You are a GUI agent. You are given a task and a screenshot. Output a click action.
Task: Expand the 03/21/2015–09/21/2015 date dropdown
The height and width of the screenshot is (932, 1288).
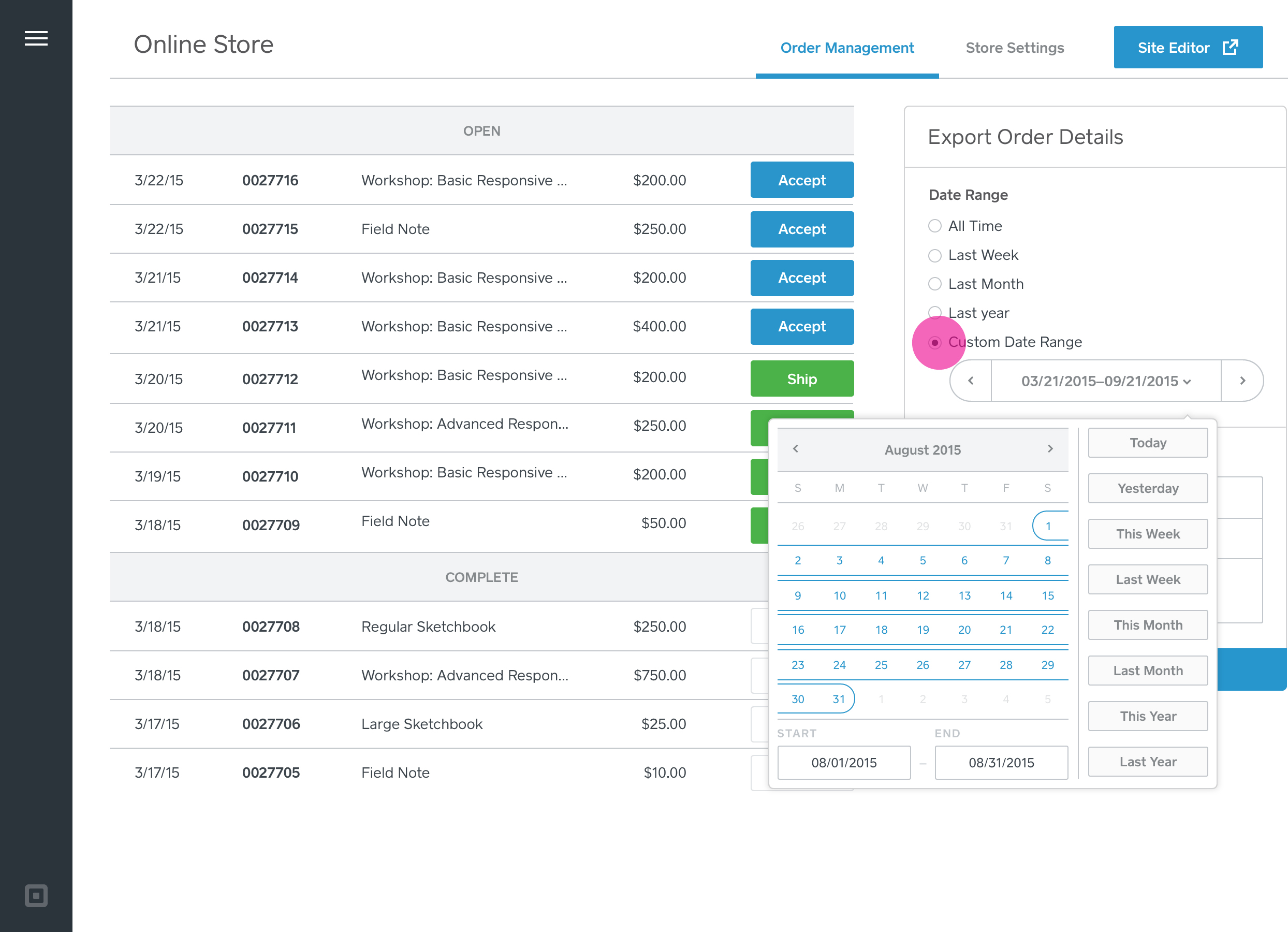click(1105, 381)
